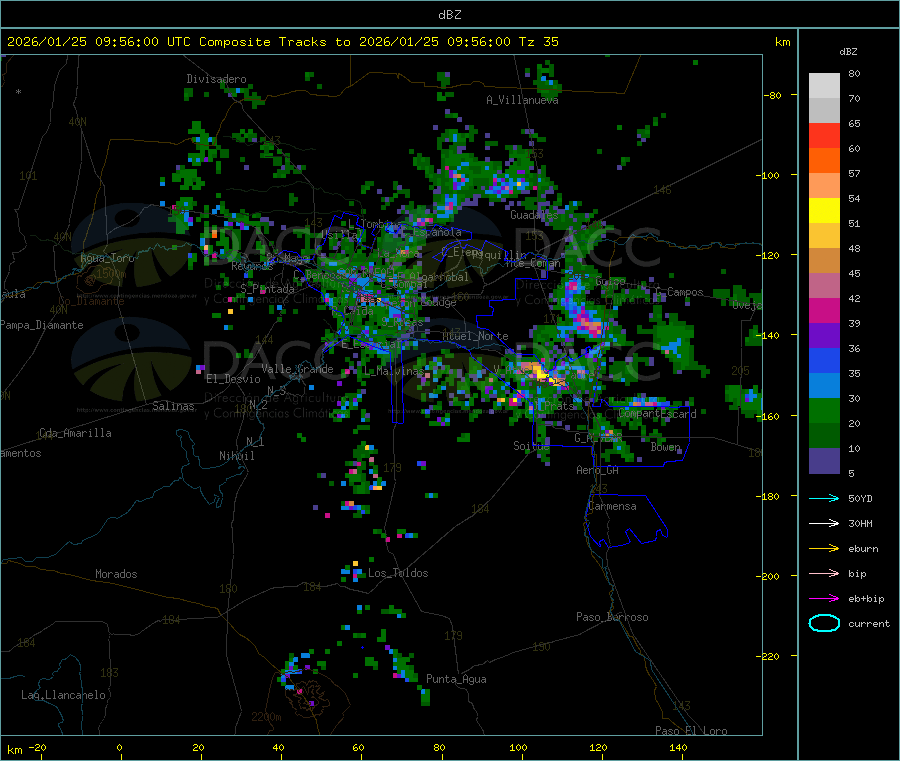Screen dimensions: 900x761
Task: Click the yellow eburn arrow legend icon
Action: [x=824, y=549]
